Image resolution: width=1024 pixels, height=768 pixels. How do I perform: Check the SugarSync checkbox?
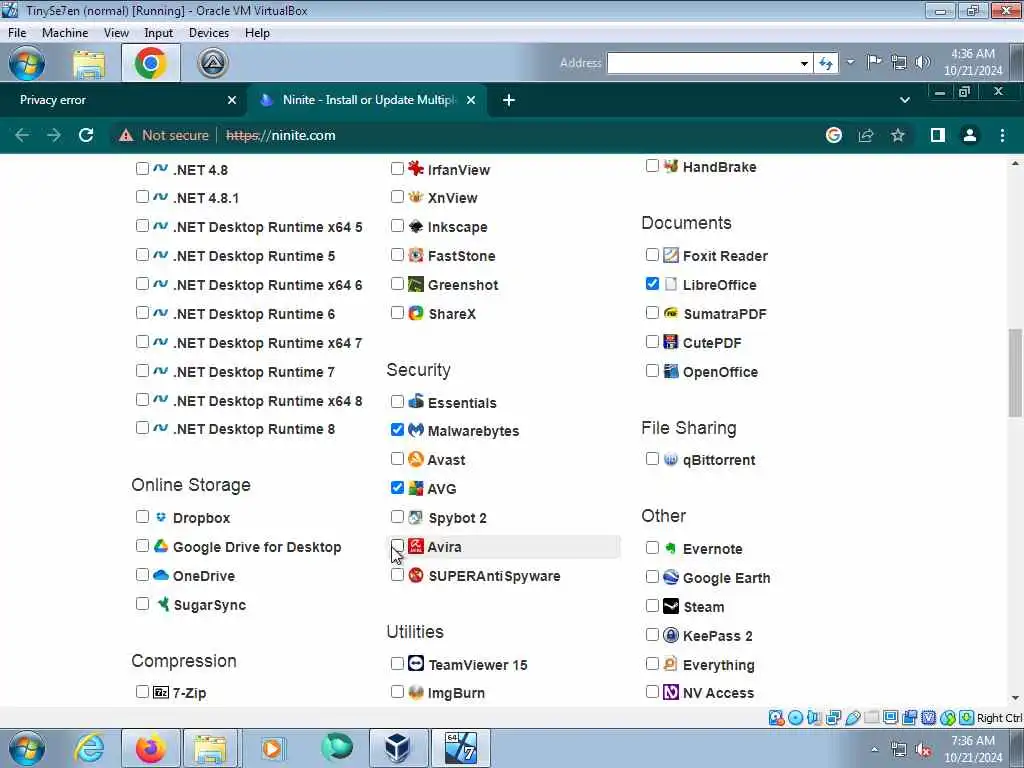pos(142,603)
